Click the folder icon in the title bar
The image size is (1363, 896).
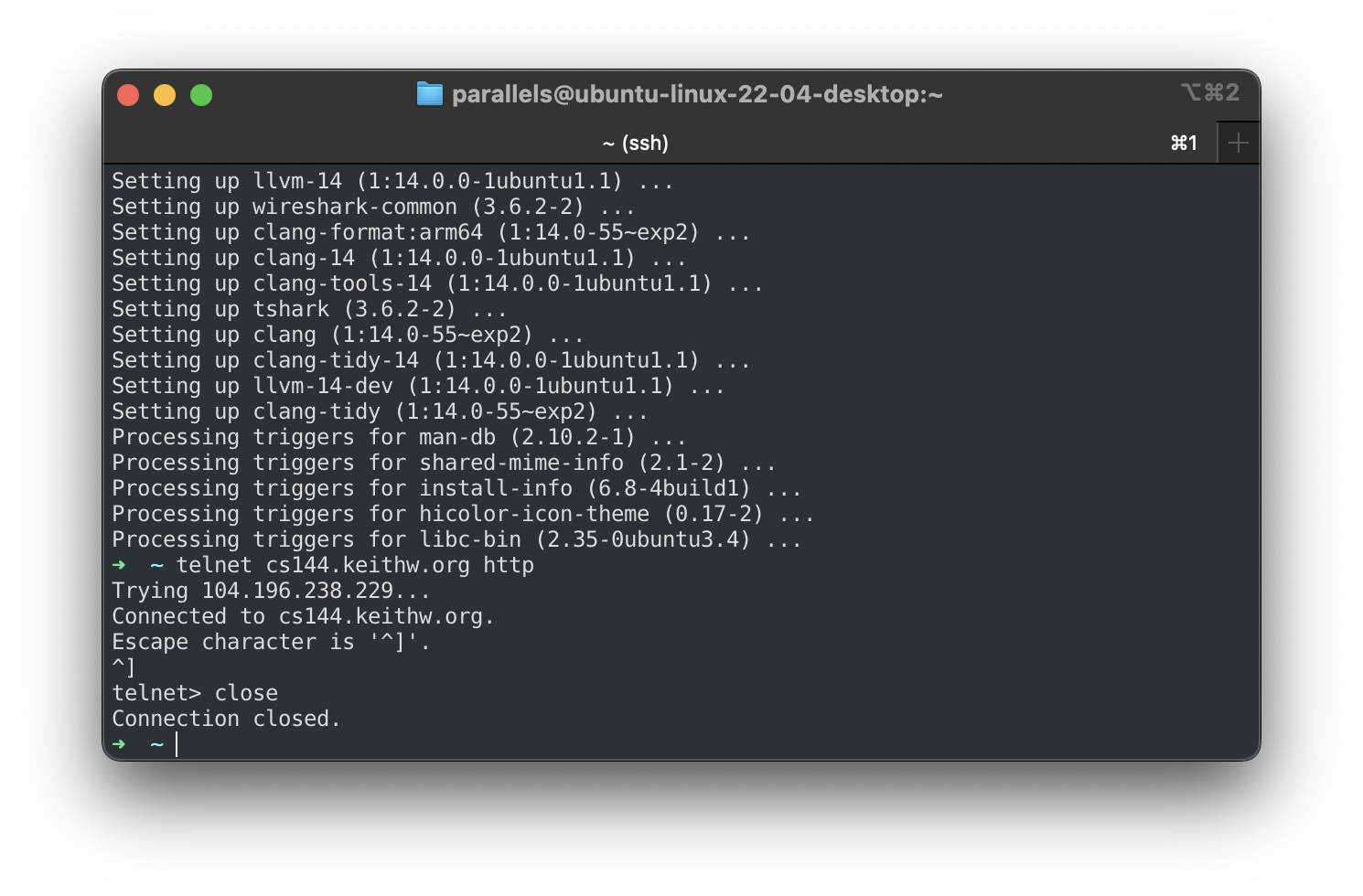(x=429, y=93)
